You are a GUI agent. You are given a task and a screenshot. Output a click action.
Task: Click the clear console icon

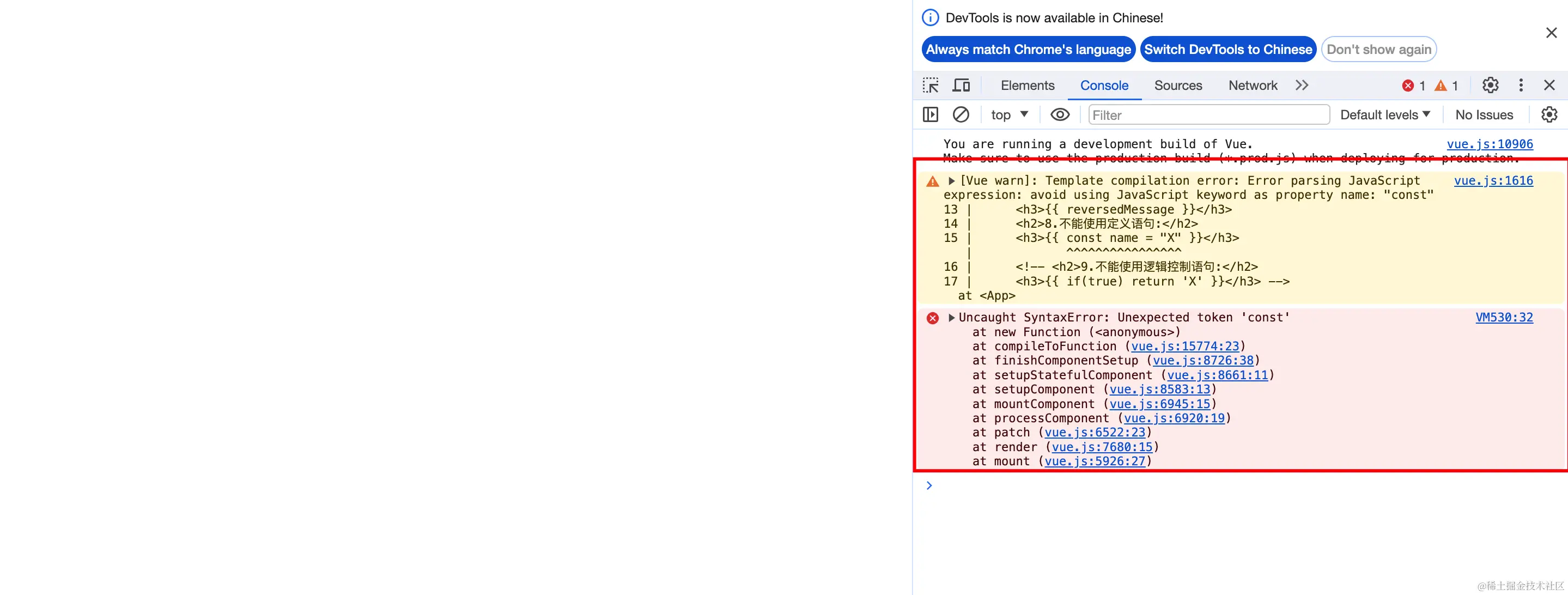tap(961, 114)
